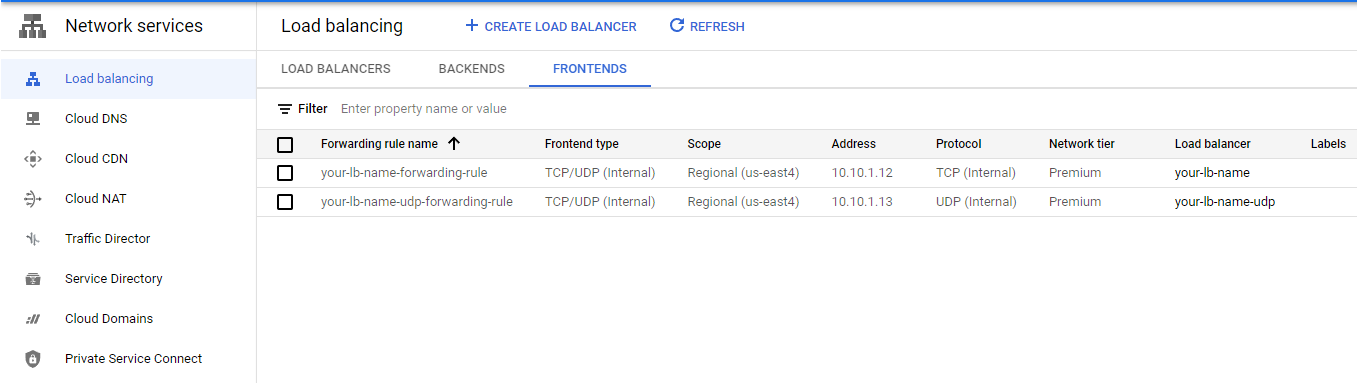Toggle the select-all checkbox in table header

285,144
